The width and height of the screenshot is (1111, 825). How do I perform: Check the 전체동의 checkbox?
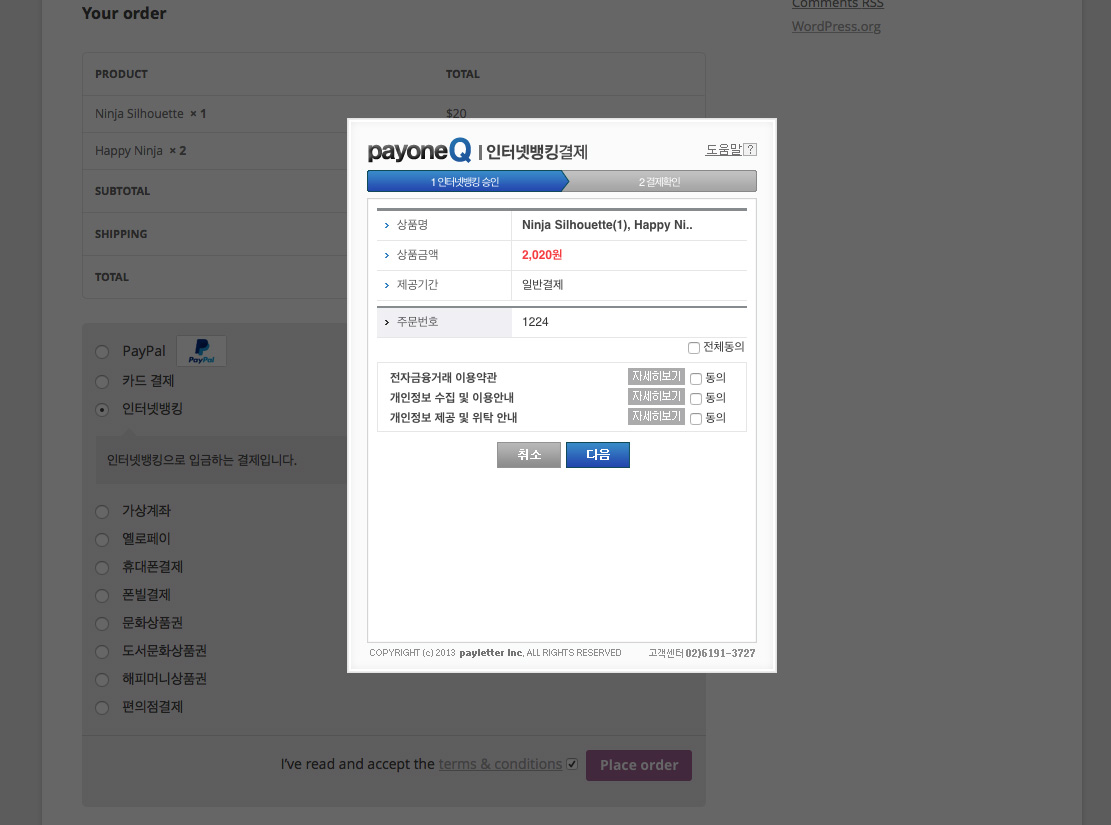[694, 347]
